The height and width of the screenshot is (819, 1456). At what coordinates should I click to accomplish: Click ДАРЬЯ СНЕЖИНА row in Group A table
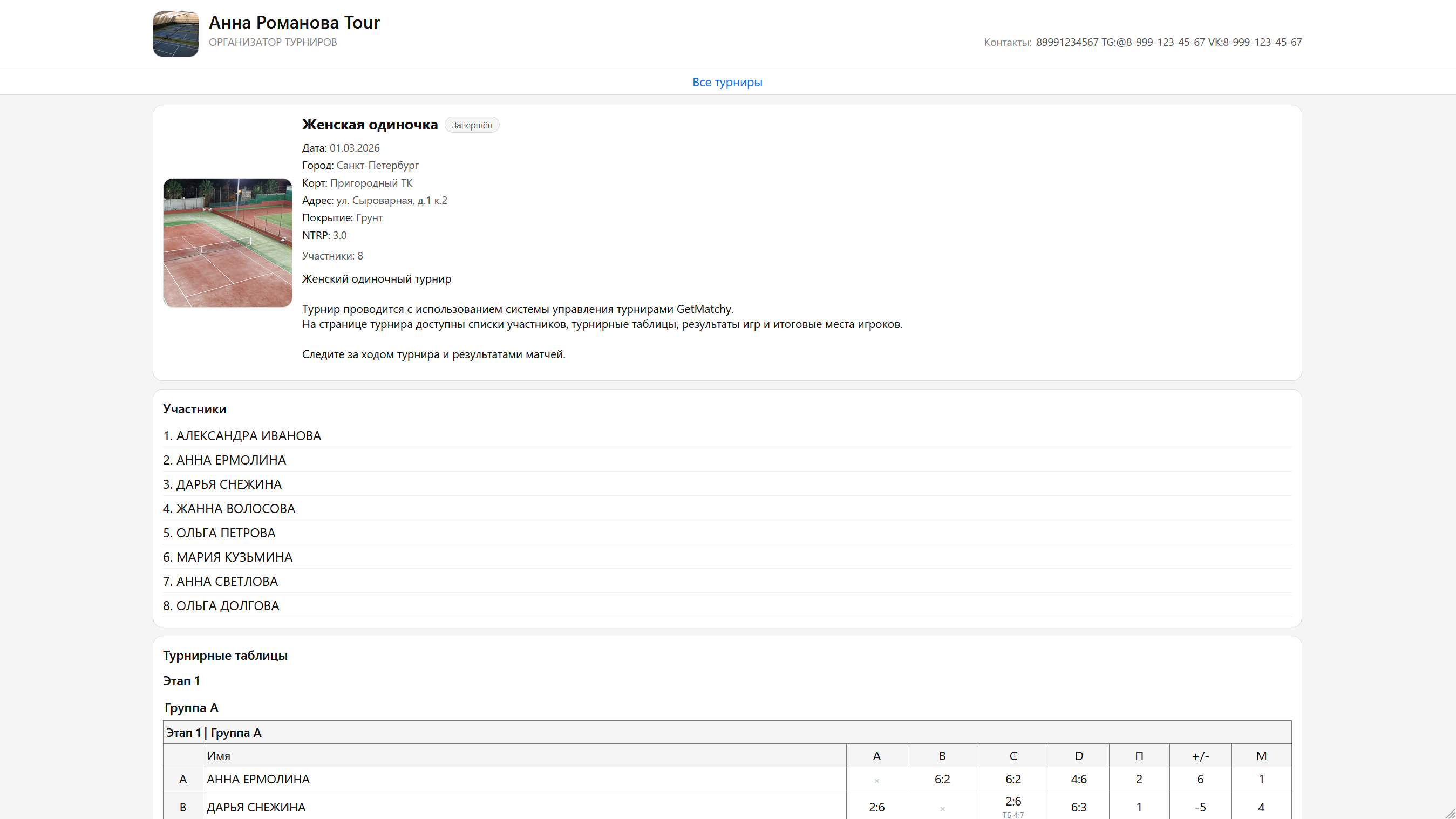tap(255, 807)
